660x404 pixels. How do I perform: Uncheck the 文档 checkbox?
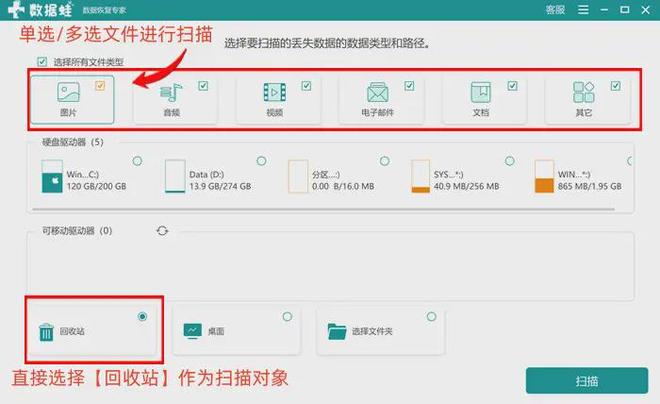click(512, 86)
